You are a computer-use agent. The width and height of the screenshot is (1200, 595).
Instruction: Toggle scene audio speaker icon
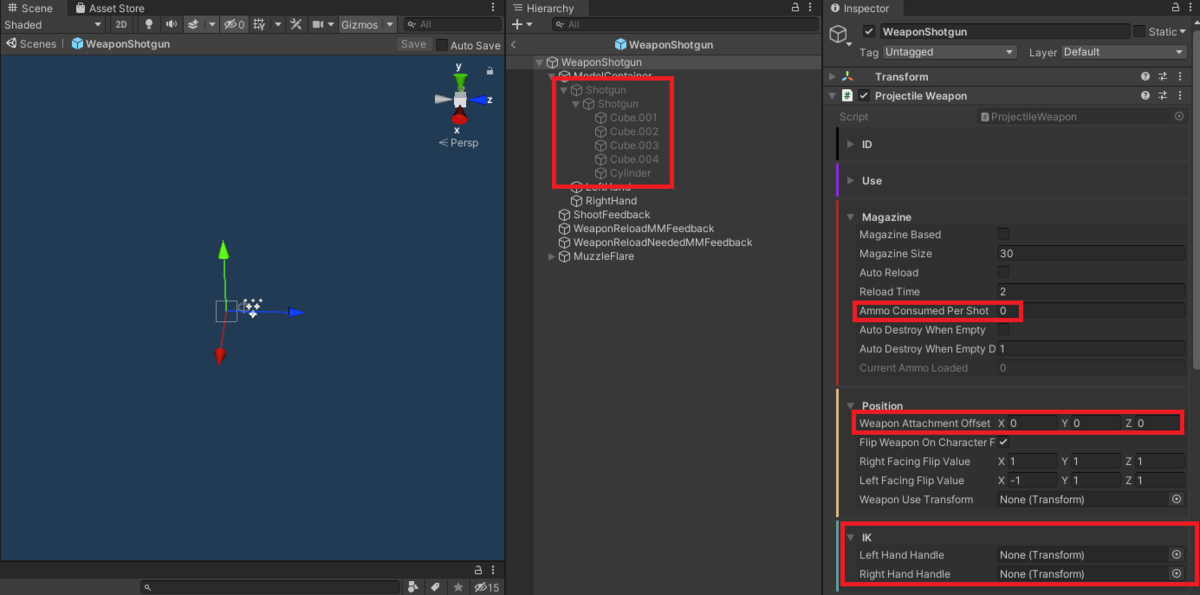click(x=172, y=24)
